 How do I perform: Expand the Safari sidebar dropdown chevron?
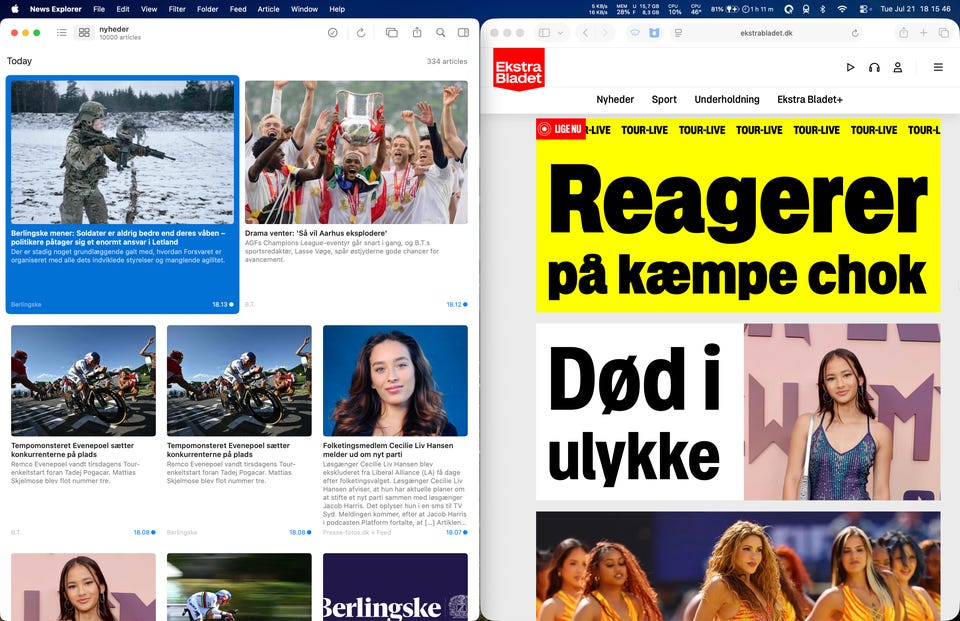[560, 33]
